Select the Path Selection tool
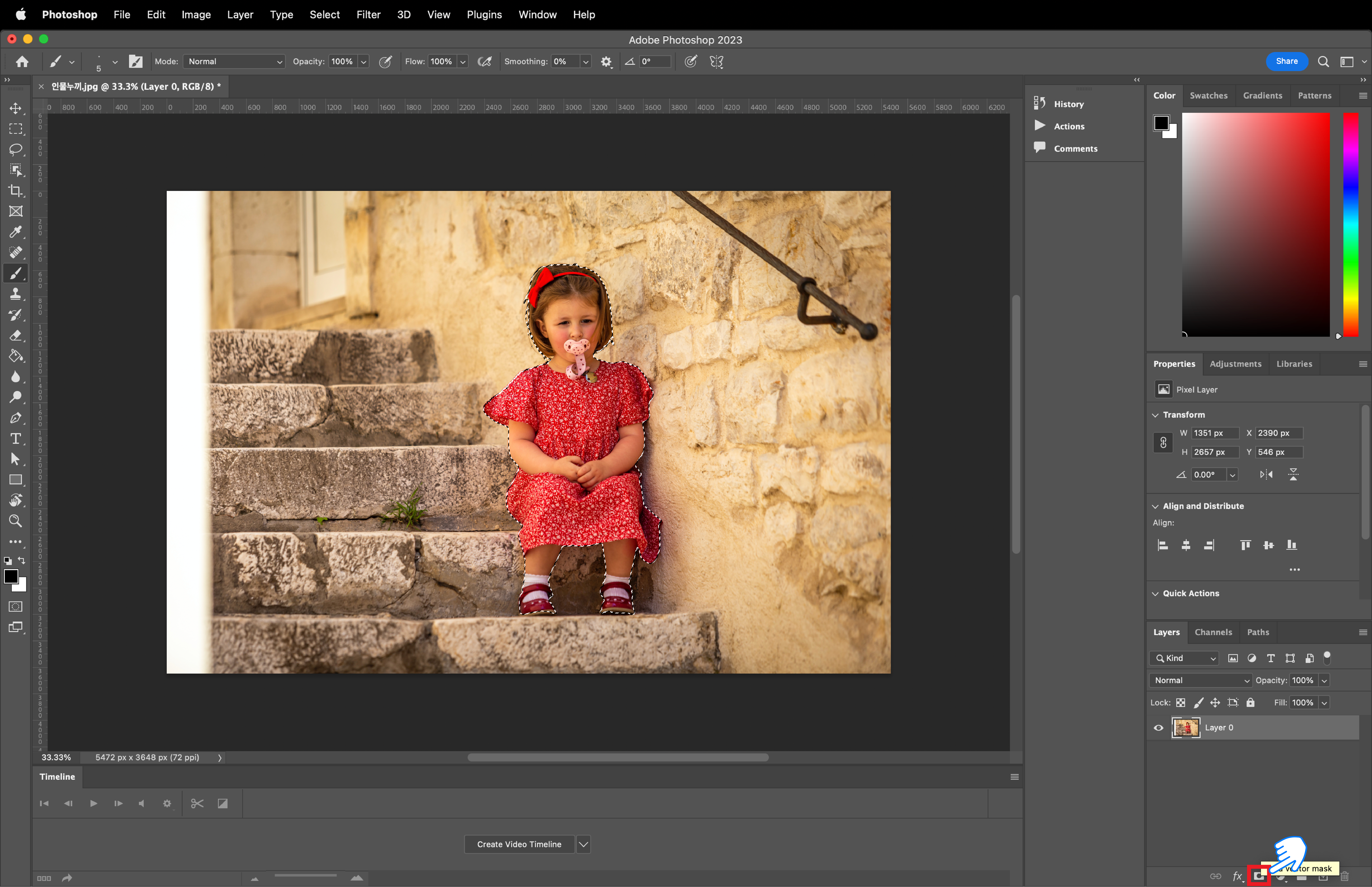This screenshot has height=887, width=1372. (16, 459)
